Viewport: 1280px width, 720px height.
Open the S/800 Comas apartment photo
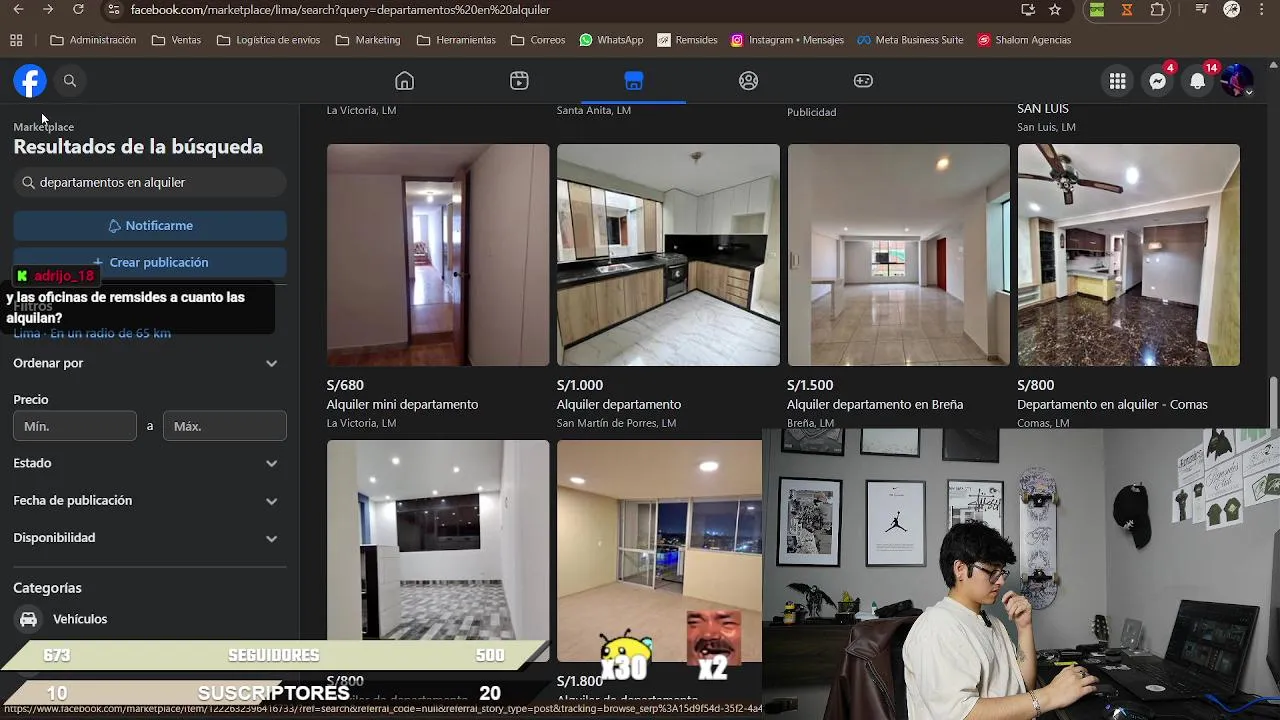point(1128,255)
